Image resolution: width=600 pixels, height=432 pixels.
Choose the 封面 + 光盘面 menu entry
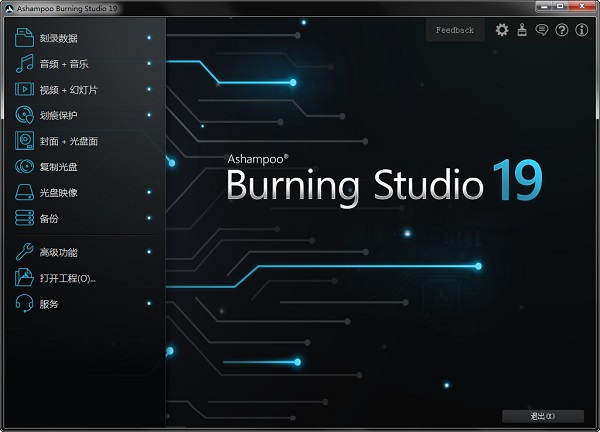point(84,141)
